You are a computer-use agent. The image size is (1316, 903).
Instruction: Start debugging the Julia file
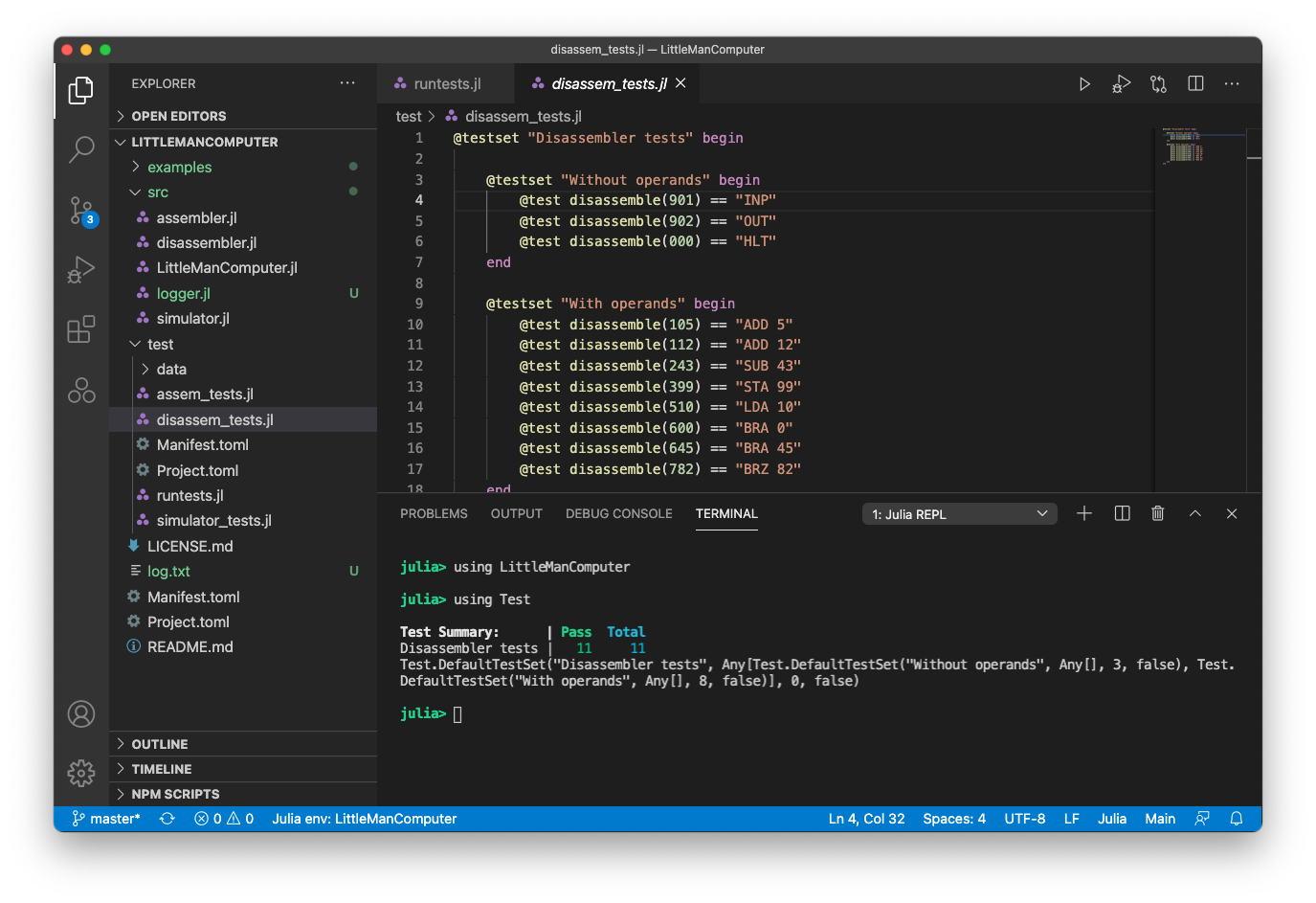click(x=1121, y=83)
